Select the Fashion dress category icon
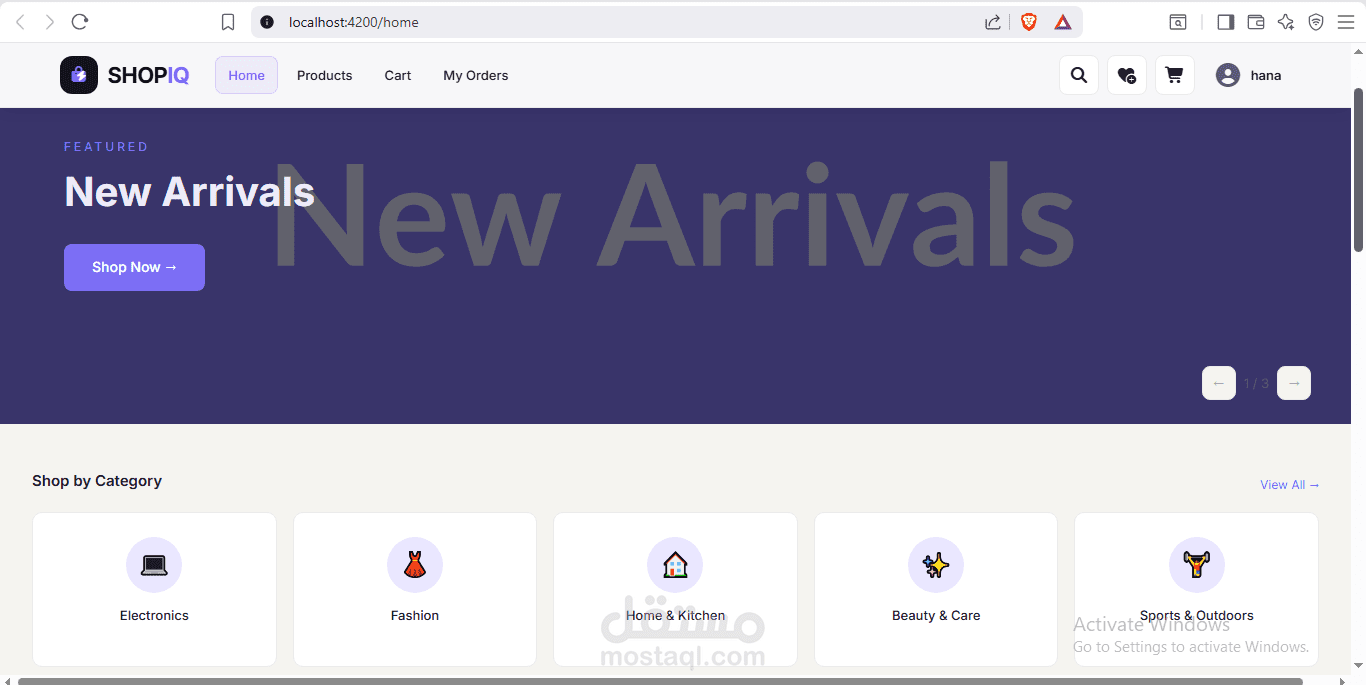The height and width of the screenshot is (685, 1366). pos(415,564)
